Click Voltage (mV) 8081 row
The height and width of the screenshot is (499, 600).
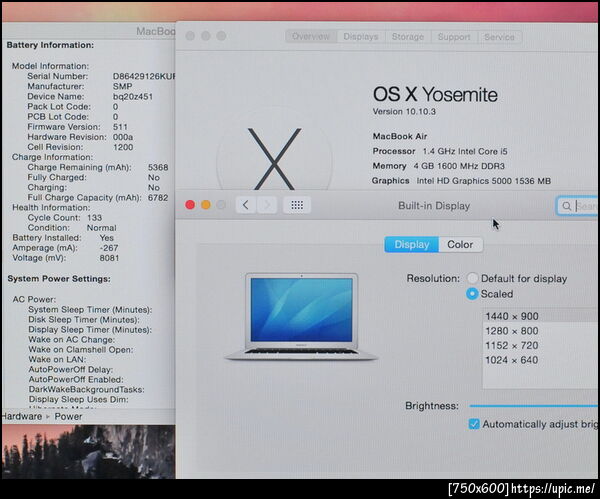(65, 258)
